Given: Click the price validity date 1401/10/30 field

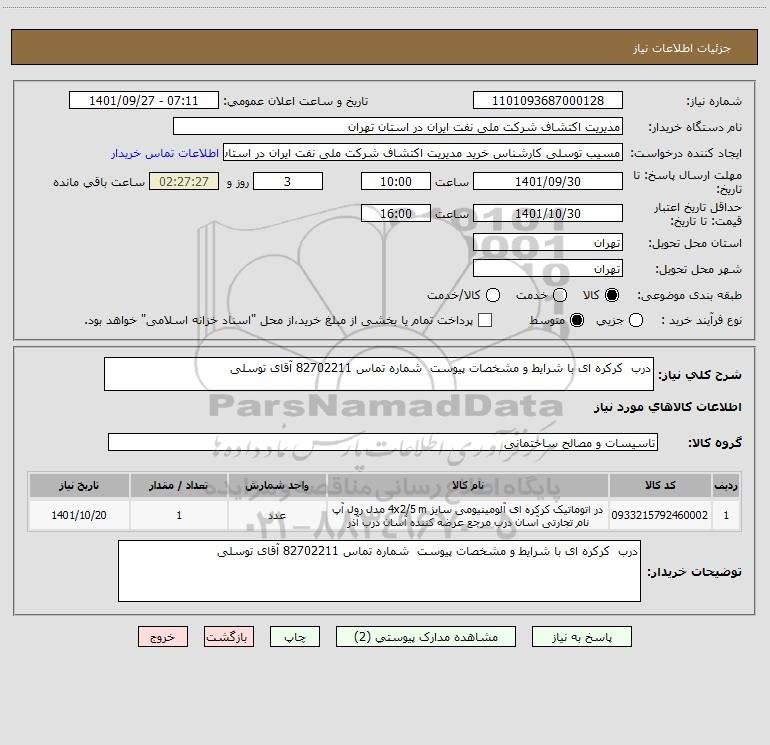Looking at the screenshot, I should pyautogui.click(x=548, y=213).
